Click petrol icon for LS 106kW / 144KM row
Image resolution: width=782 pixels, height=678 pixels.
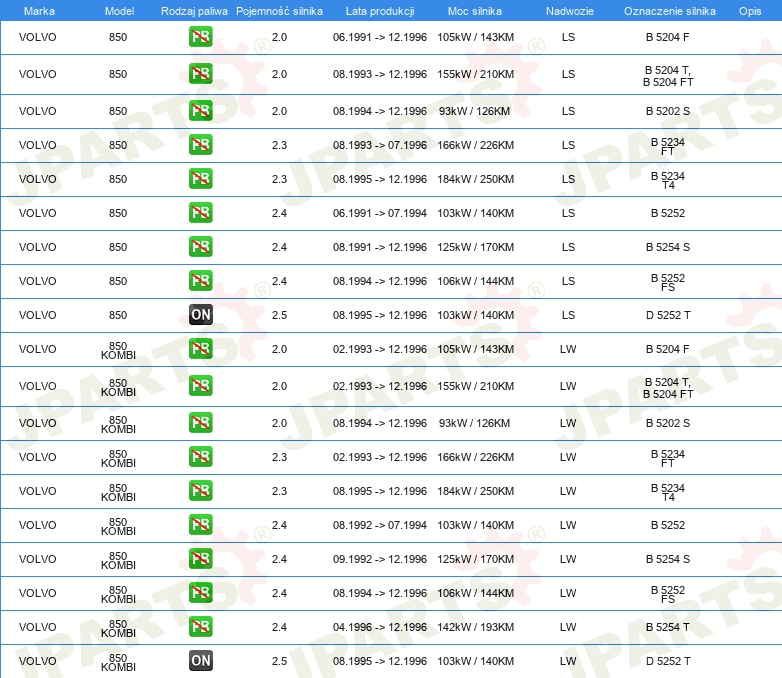click(200, 281)
